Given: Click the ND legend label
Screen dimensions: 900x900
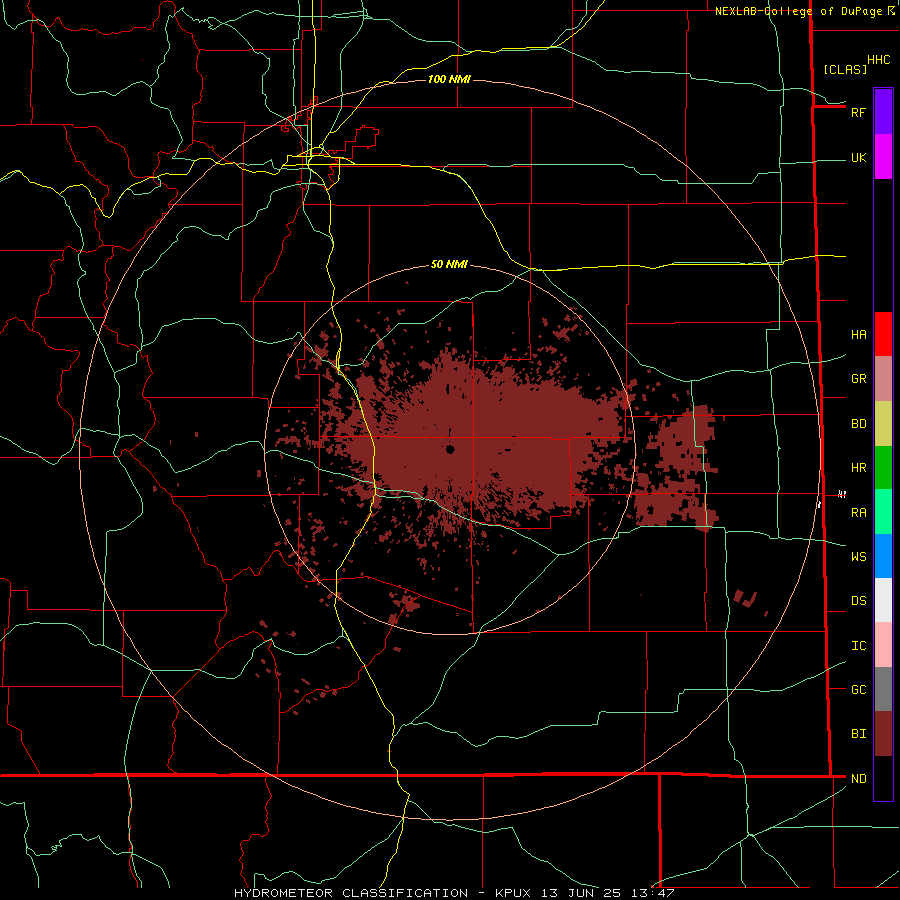Looking at the screenshot, I should pyautogui.click(x=858, y=779).
